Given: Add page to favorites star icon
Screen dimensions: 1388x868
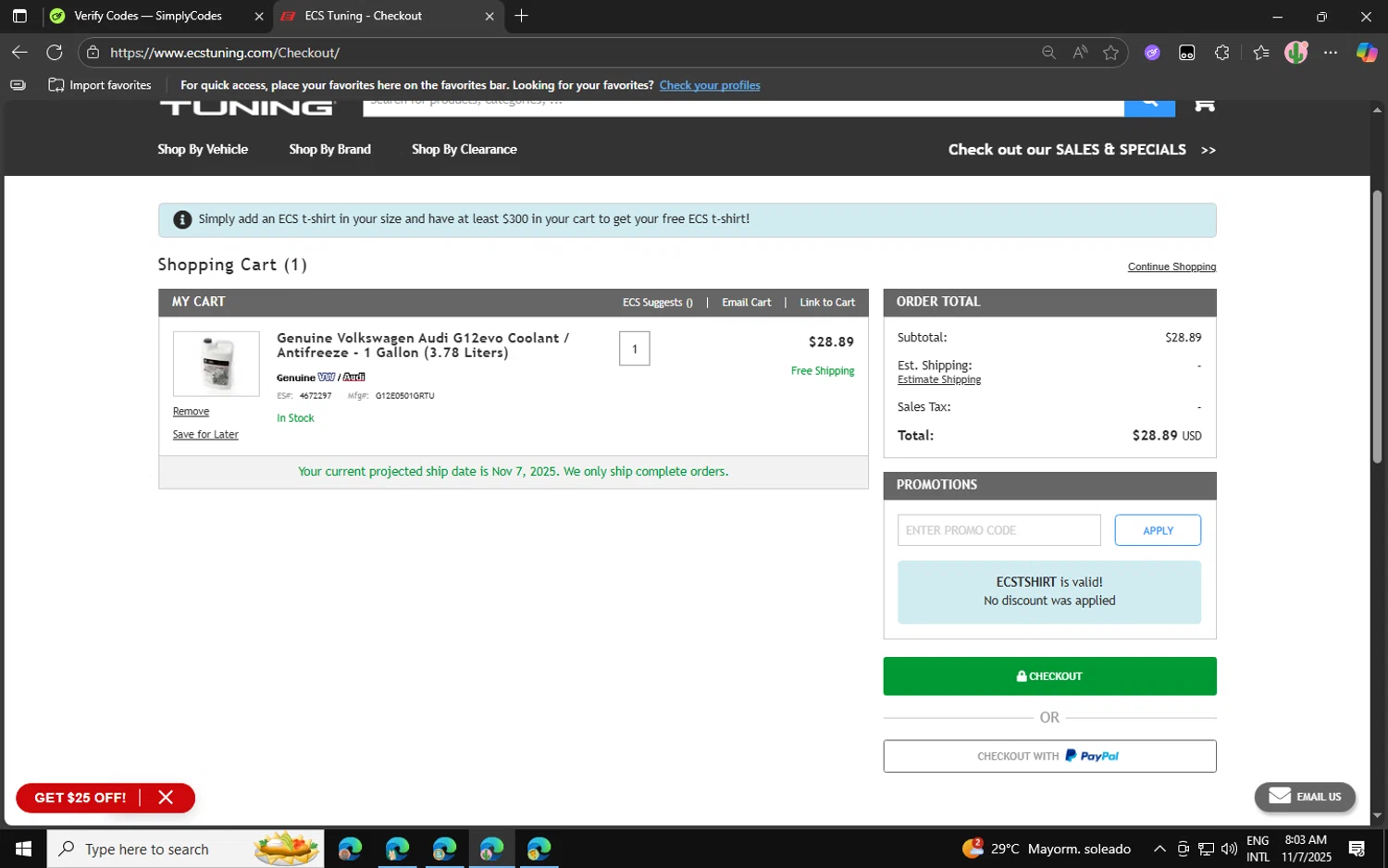Looking at the screenshot, I should pos(1111,53).
